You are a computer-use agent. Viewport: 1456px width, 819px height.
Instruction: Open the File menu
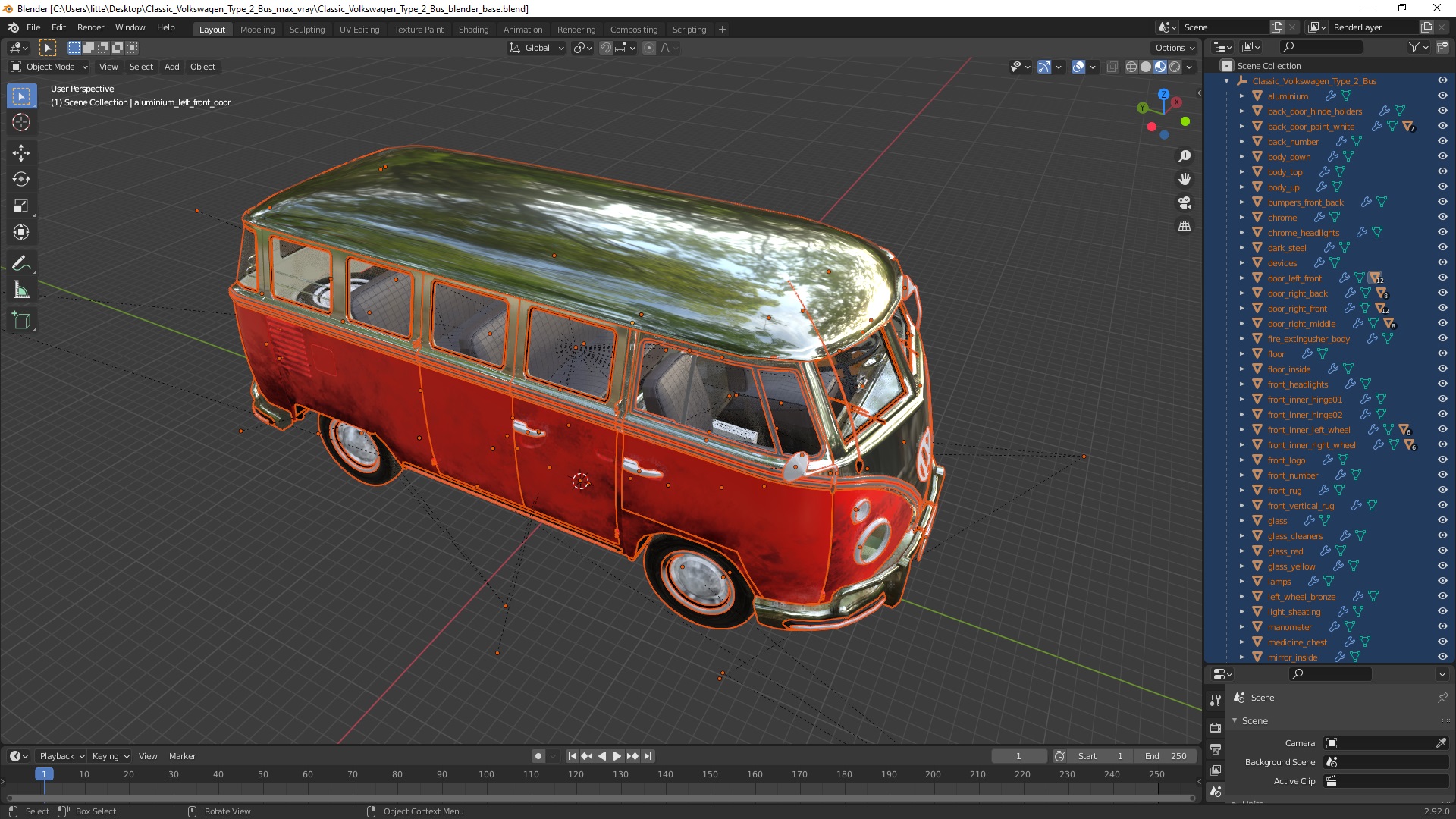pos(33,27)
